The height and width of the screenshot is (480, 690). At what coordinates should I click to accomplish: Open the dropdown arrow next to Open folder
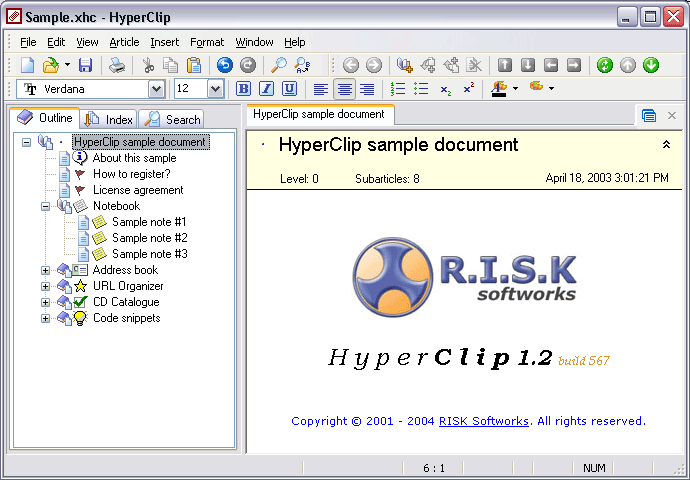67,65
